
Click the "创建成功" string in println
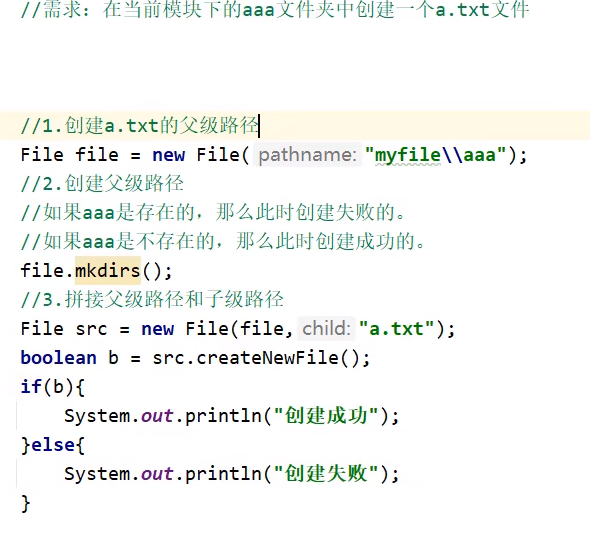pos(326,416)
